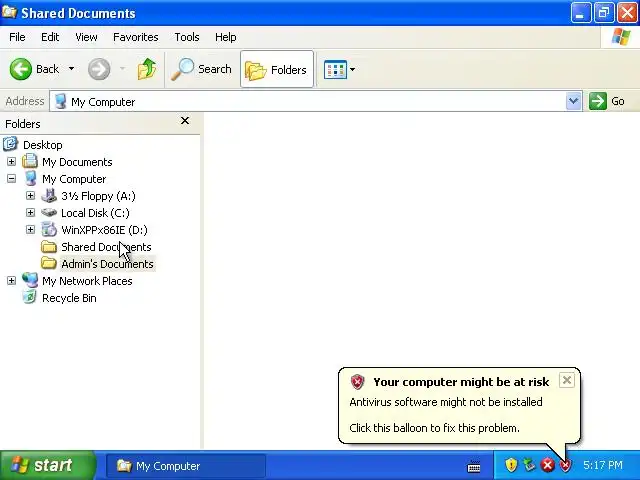Close the Folders pane with X
Screen dimensions: 640x480
(x=185, y=121)
